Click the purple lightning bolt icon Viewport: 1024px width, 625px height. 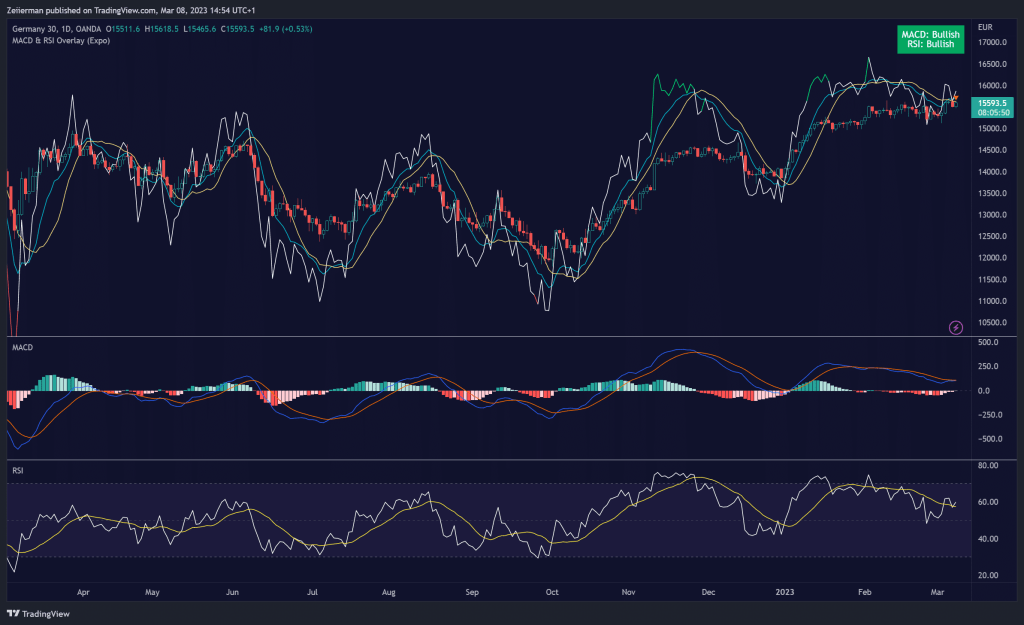point(955,327)
